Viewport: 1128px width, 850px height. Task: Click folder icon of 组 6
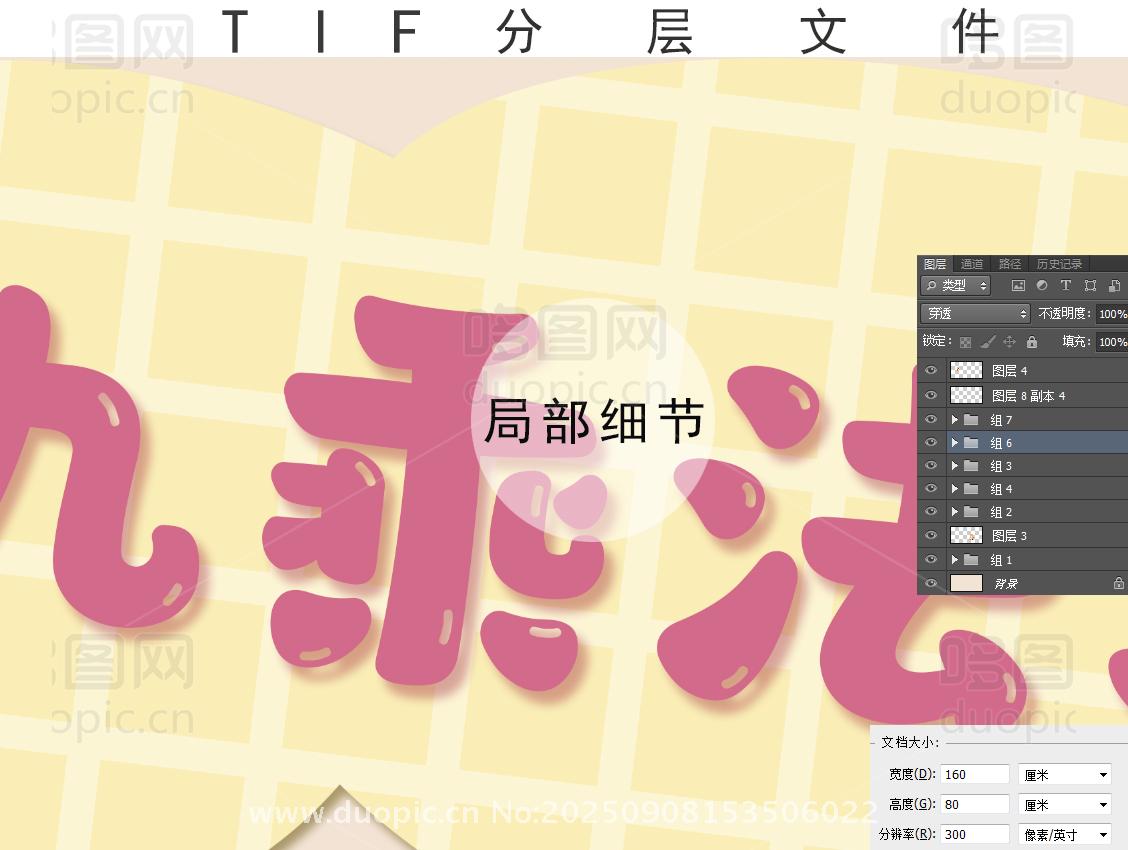tap(971, 442)
